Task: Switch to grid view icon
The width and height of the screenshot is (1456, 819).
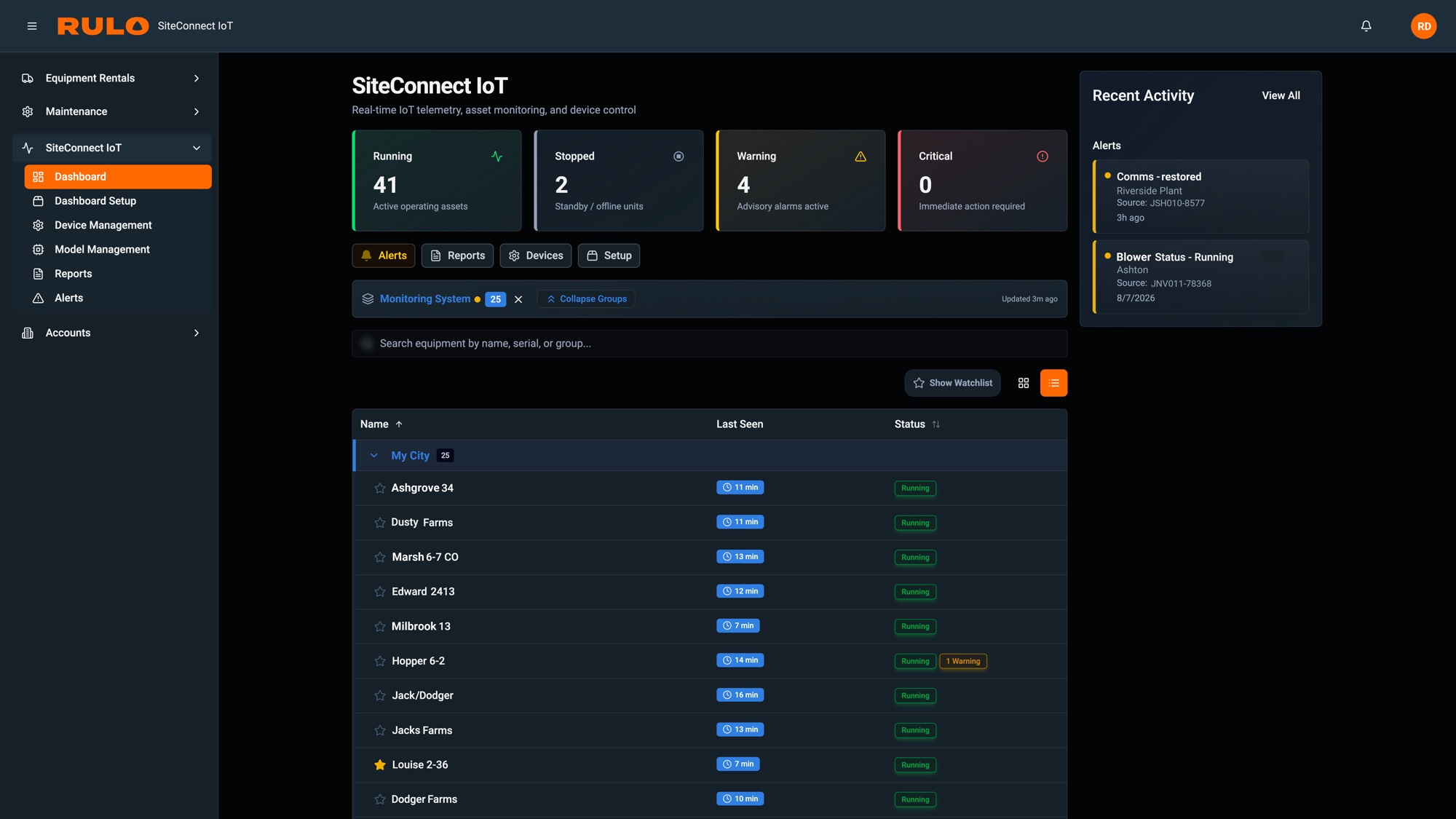Action: point(1023,383)
